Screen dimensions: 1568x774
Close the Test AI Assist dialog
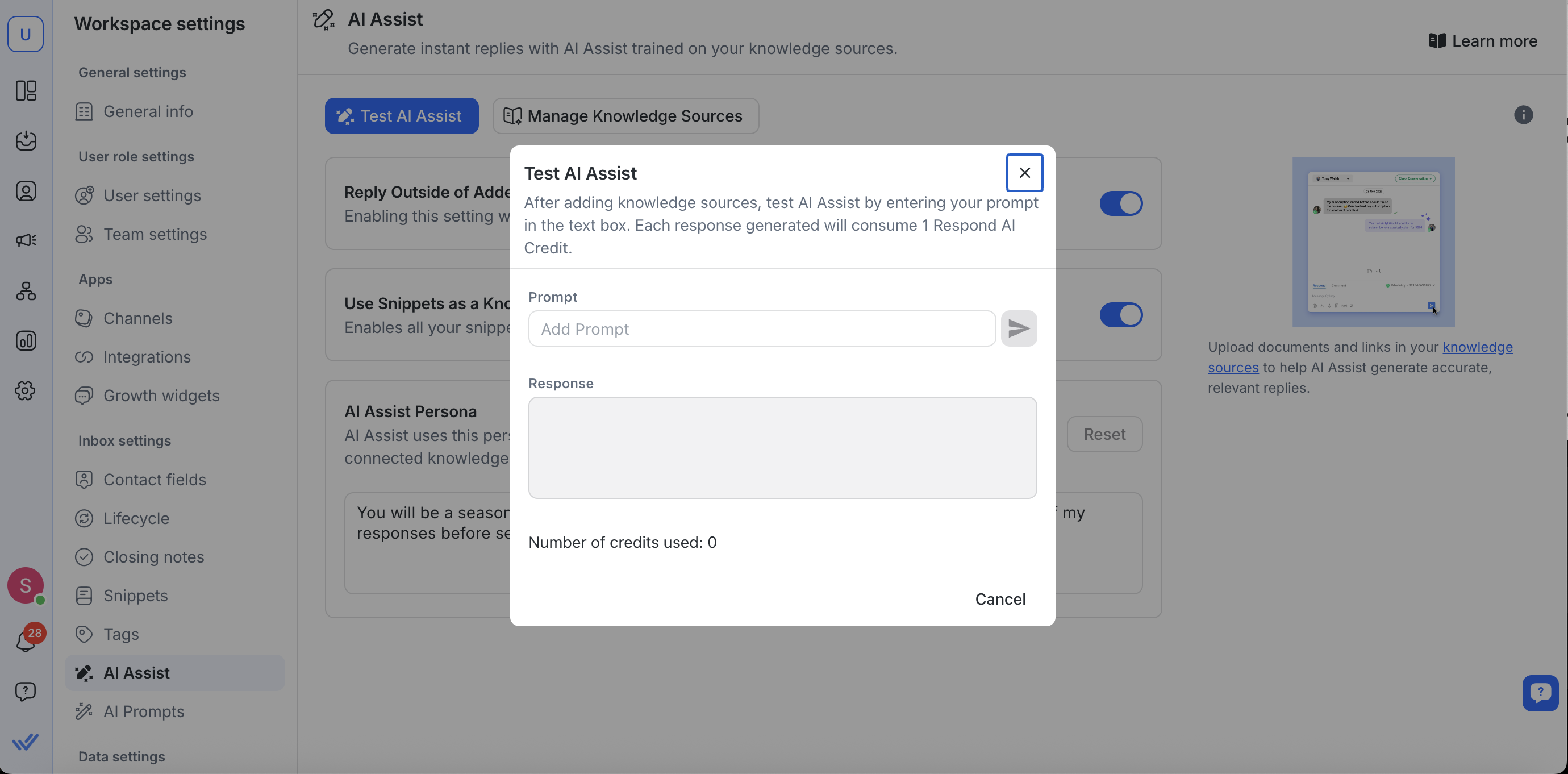click(1024, 173)
